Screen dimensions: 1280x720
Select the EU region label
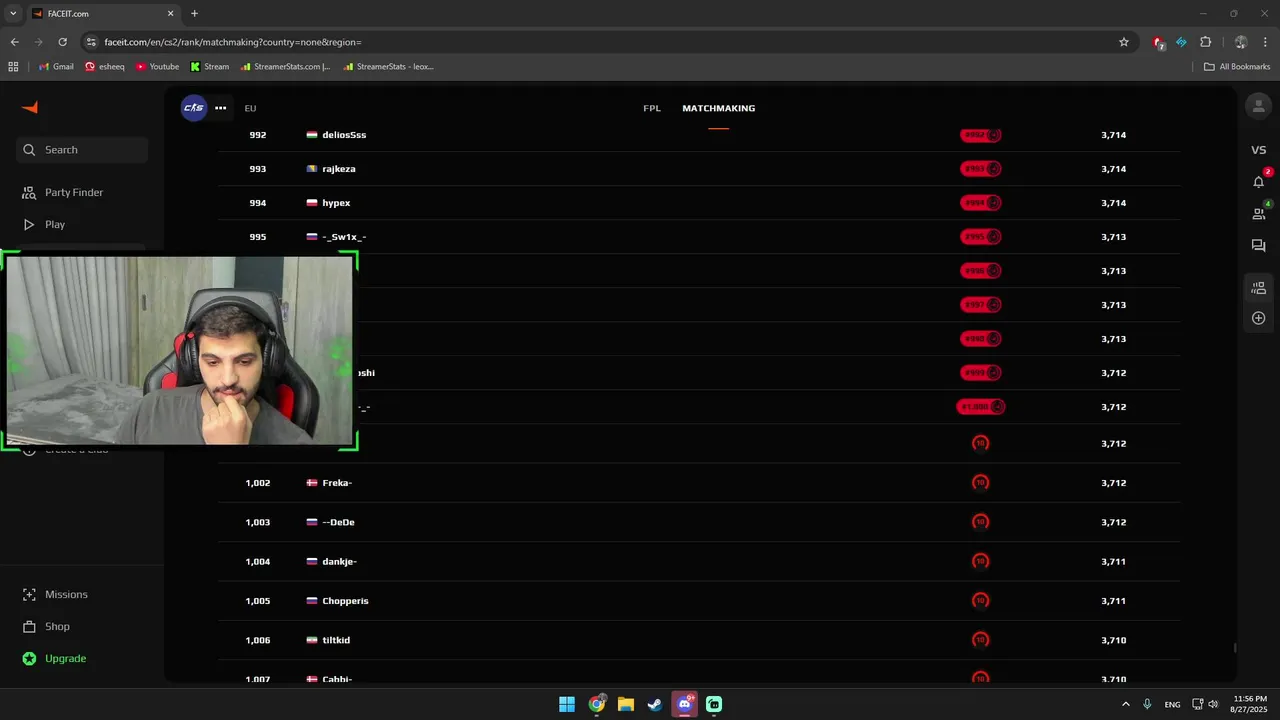(250, 108)
